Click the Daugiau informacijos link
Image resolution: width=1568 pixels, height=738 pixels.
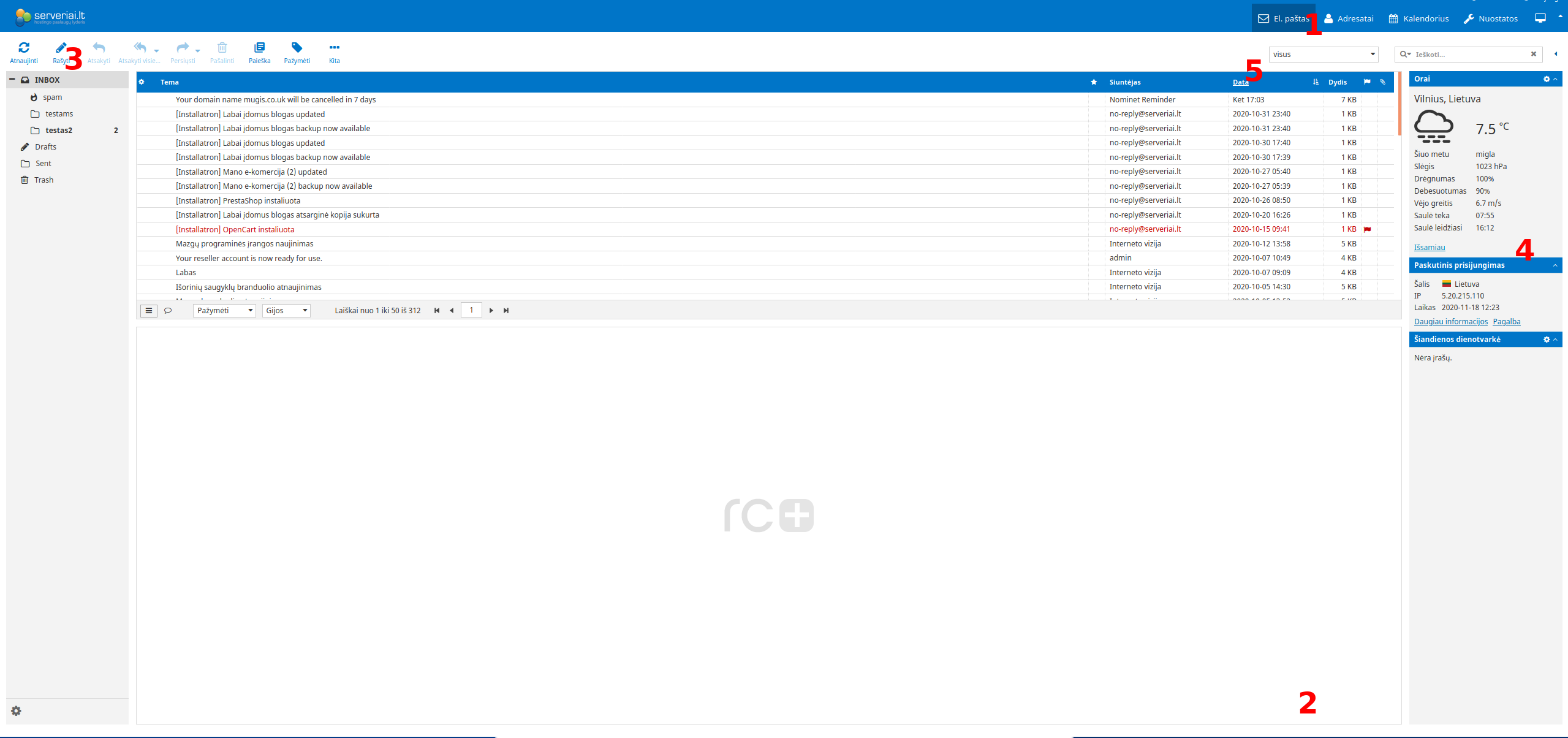pos(1450,322)
